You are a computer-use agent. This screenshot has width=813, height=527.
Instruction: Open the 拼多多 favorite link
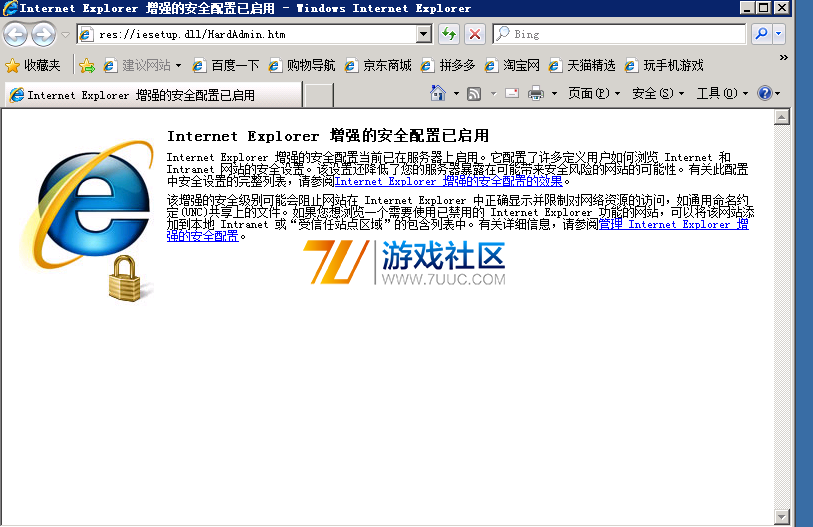(x=448, y=65)
